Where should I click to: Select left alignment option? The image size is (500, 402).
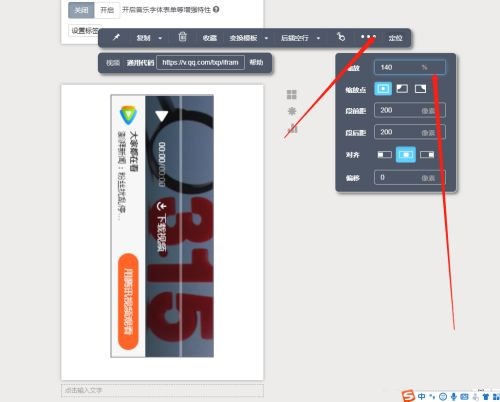[x=384, y=155]
